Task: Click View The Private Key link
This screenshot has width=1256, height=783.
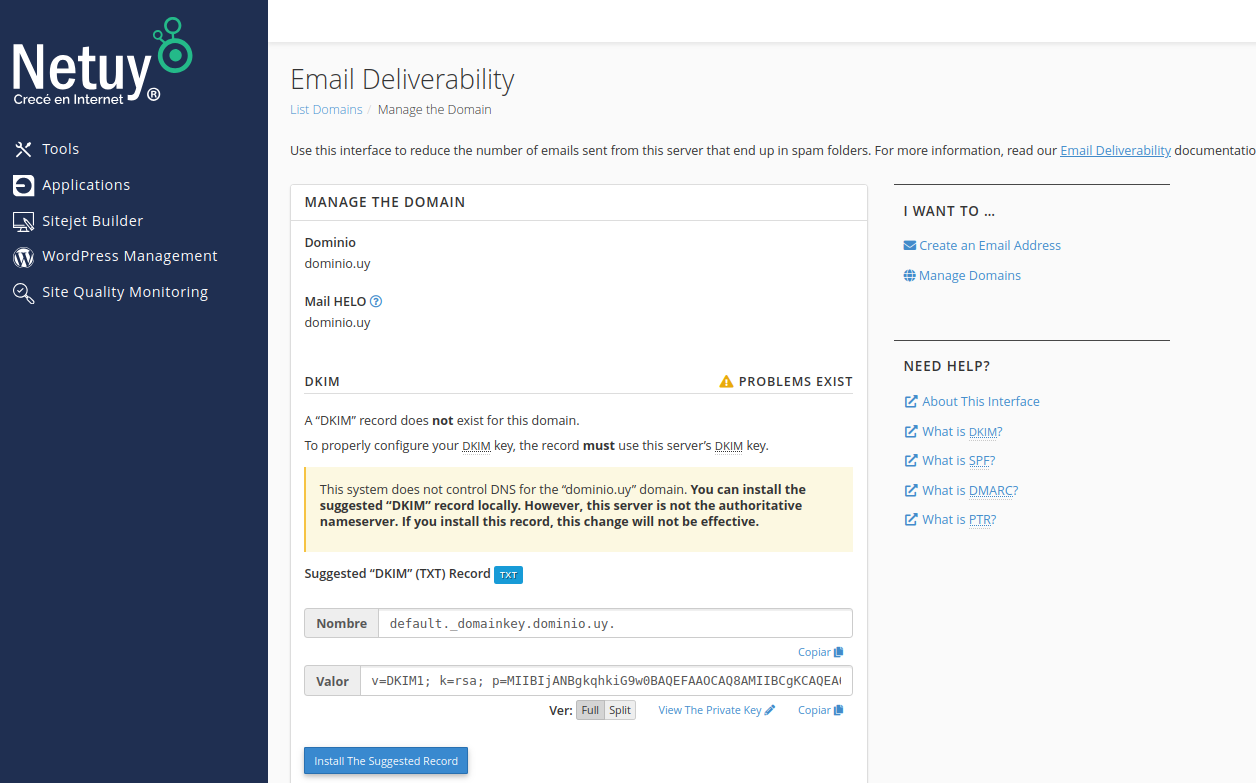Action: click(x=716, y=710)
